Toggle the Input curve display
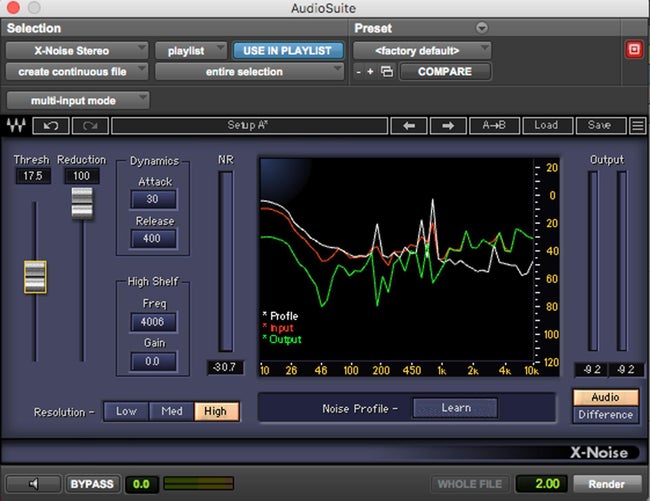 [278, 328]
